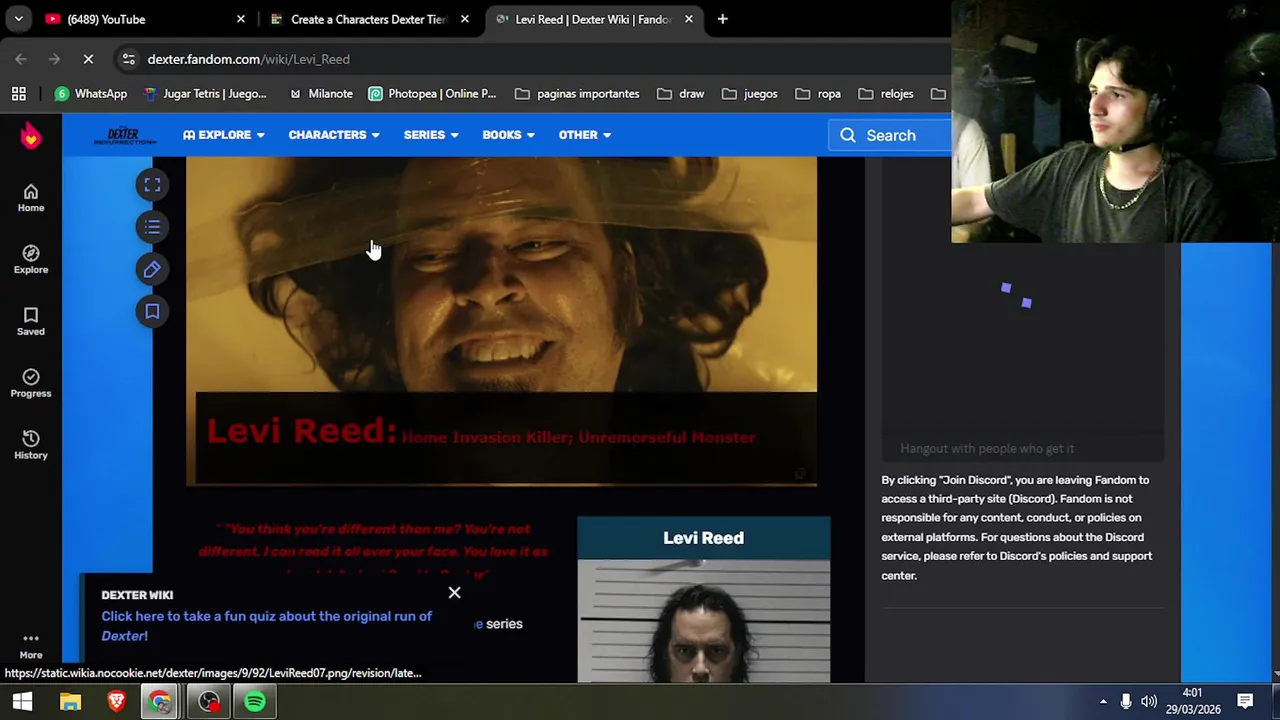
Task: Open Explore in the Fandom sidebar
Action: (x=31, y=260)
